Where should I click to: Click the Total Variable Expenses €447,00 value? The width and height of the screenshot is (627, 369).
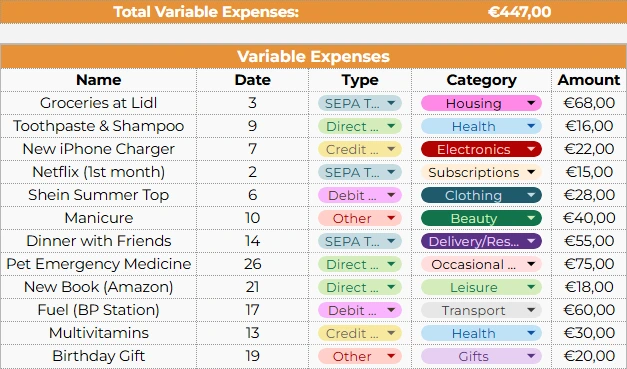(519, 12)
